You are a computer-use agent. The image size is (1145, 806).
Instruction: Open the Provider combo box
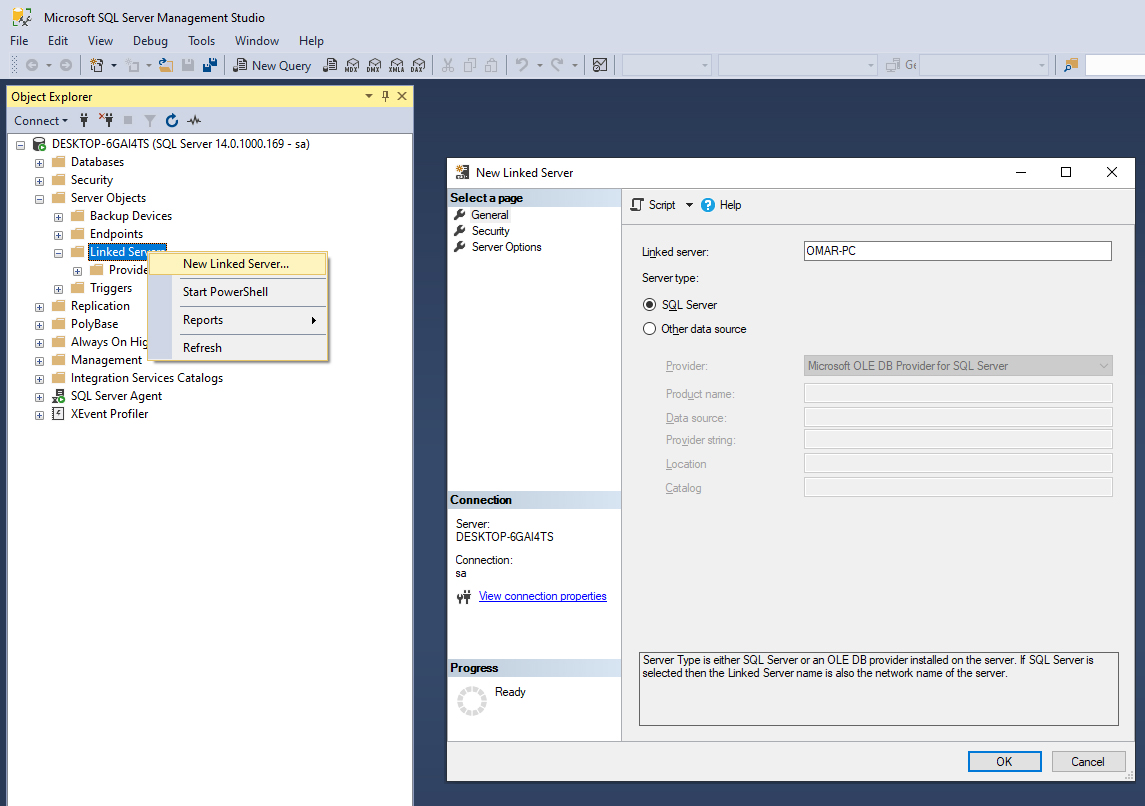pyautogui.click(x=958, y=366)
